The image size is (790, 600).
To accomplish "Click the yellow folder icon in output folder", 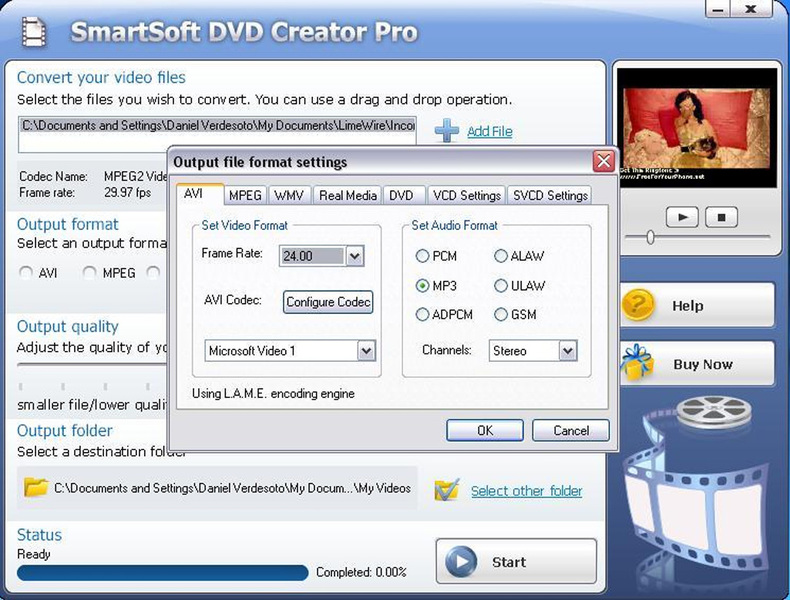I will pyautogui.click(x=36, y=487).
